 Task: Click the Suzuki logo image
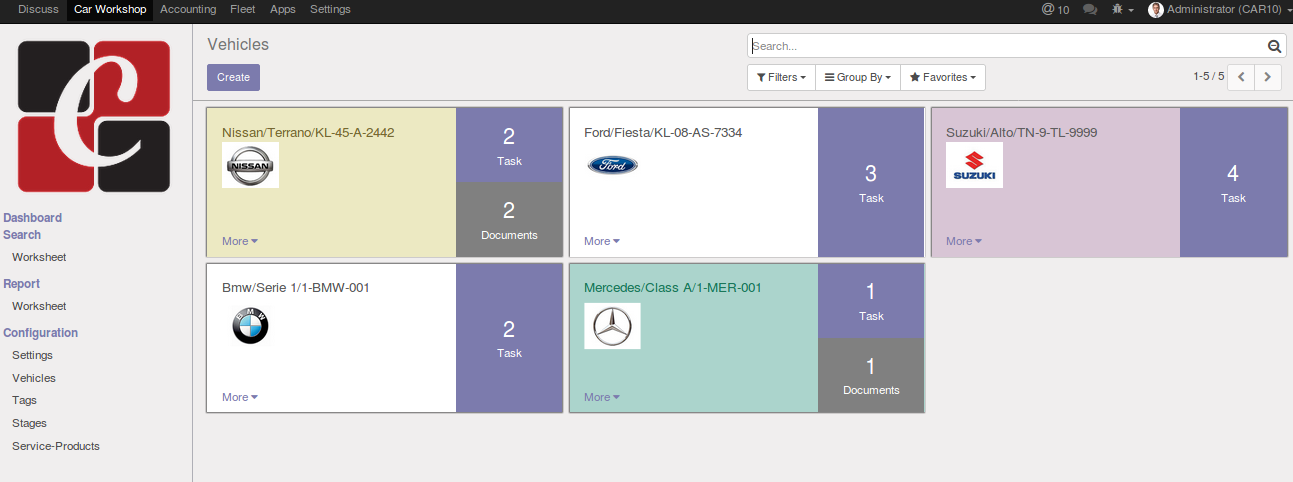pos(974,165)
